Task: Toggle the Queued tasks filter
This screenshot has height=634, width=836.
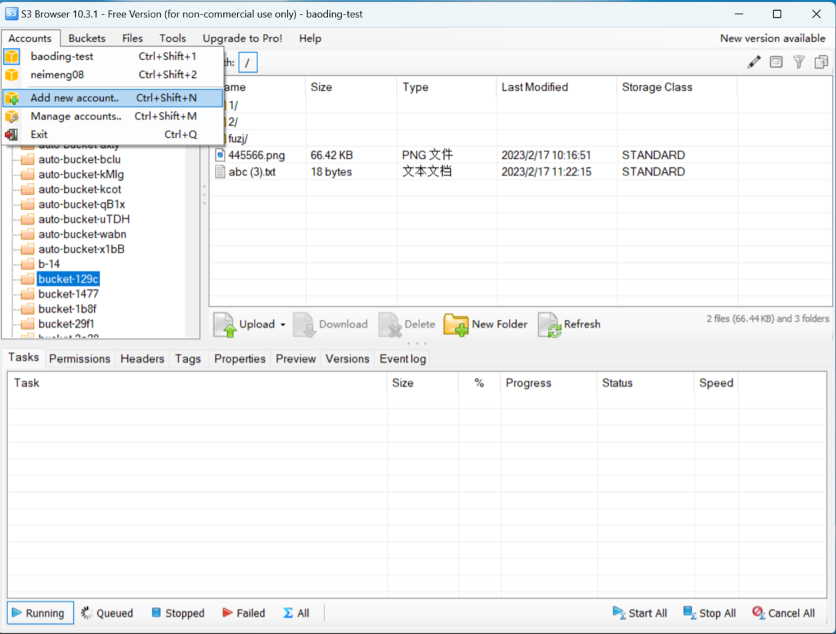Action: pyautogui.click(x=107, y=613)
